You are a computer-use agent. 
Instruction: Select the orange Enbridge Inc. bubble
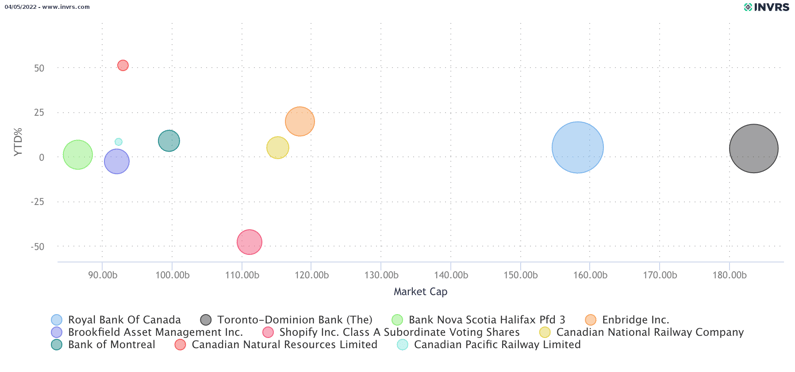[300, 122]
